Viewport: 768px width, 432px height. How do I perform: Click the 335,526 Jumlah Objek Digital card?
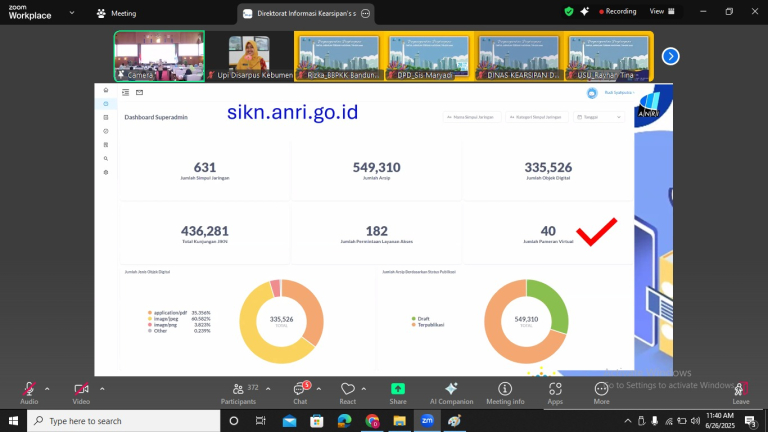[x=548, y=170]
